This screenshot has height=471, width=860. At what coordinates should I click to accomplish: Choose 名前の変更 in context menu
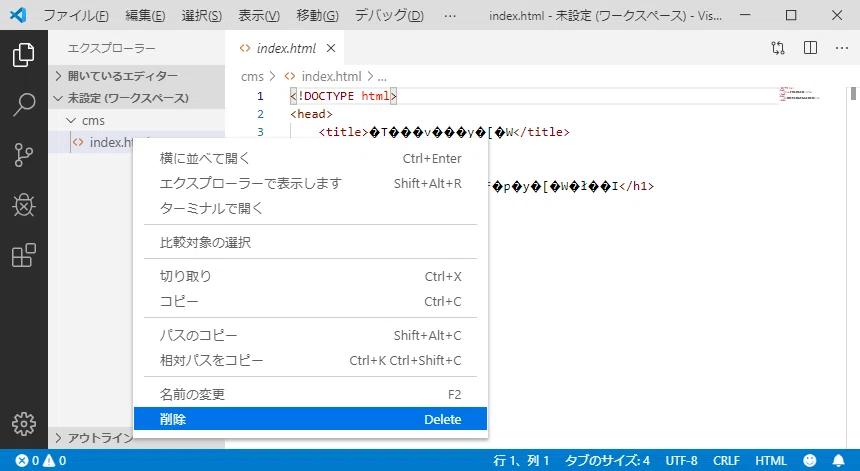point(310,394)
